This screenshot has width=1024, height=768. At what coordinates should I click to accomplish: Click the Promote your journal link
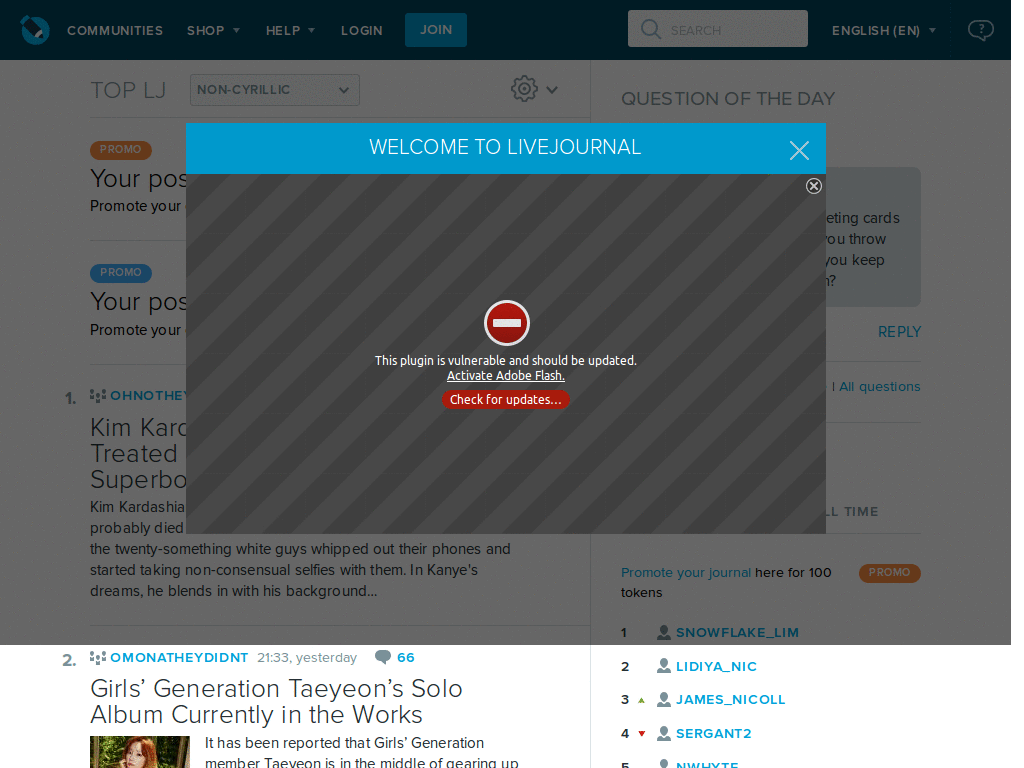point(686,573)
